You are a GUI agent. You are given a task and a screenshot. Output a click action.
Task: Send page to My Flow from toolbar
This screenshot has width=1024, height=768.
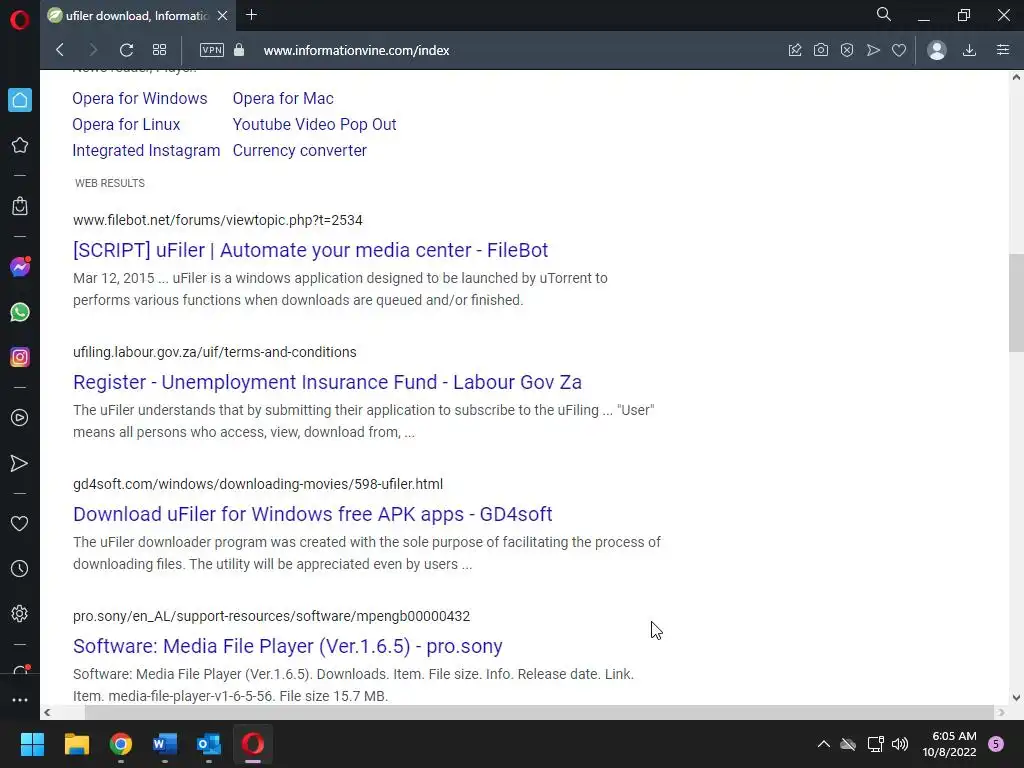(873, 50)
